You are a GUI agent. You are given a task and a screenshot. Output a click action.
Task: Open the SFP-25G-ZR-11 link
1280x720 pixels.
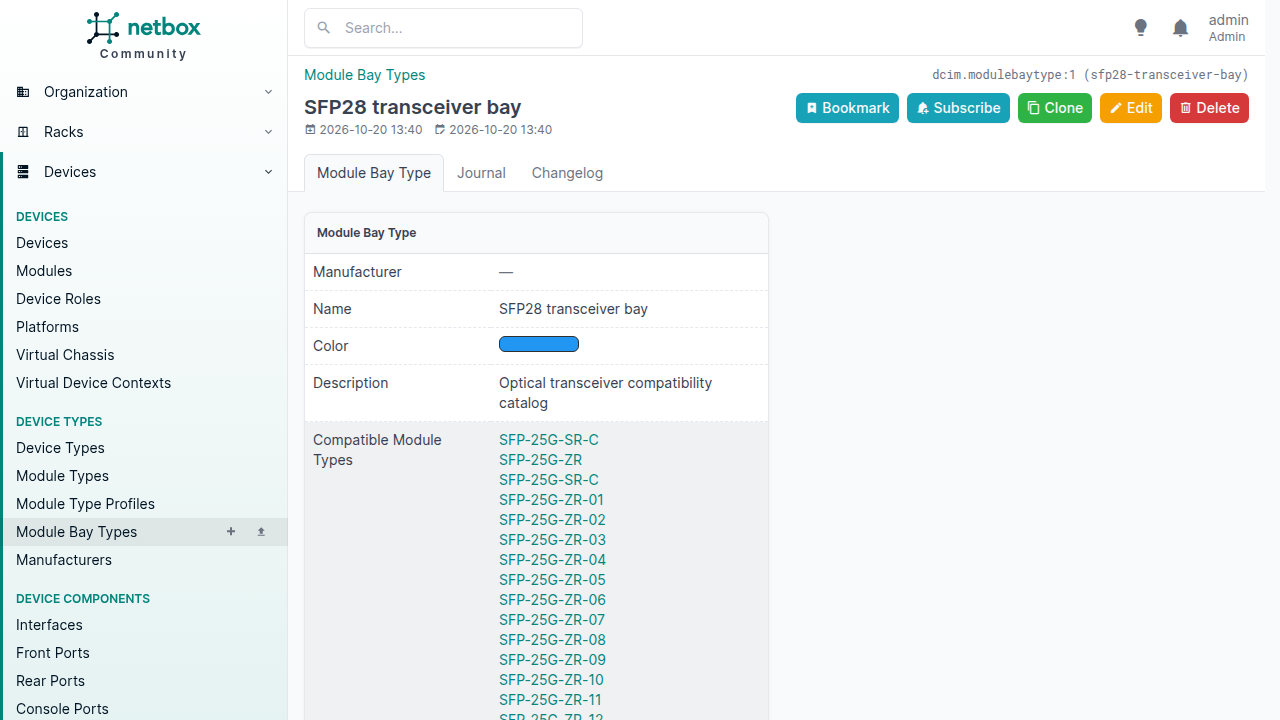point(550,700)
